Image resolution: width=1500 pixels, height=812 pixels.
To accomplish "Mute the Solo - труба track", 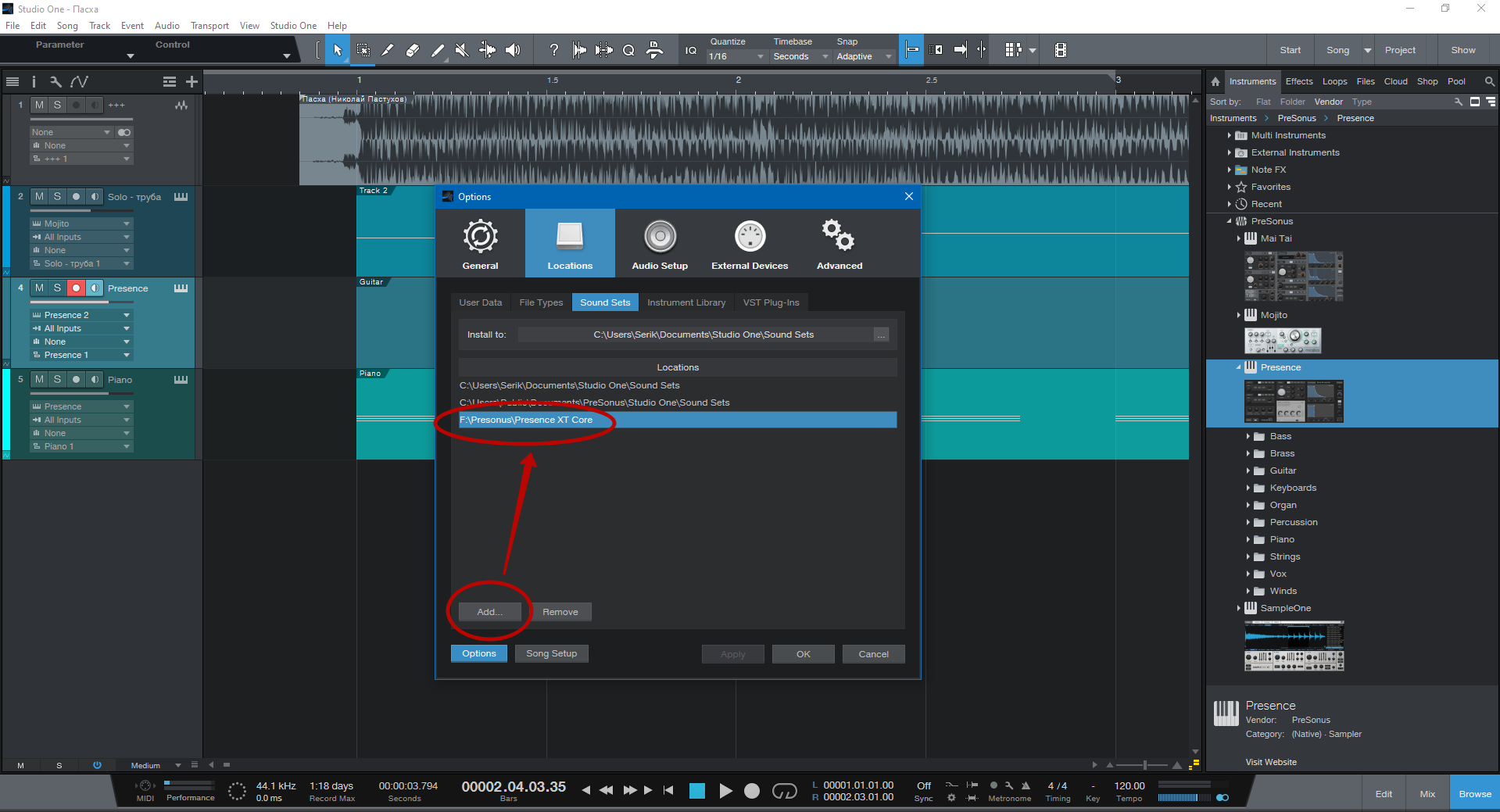I will point(39,197).
